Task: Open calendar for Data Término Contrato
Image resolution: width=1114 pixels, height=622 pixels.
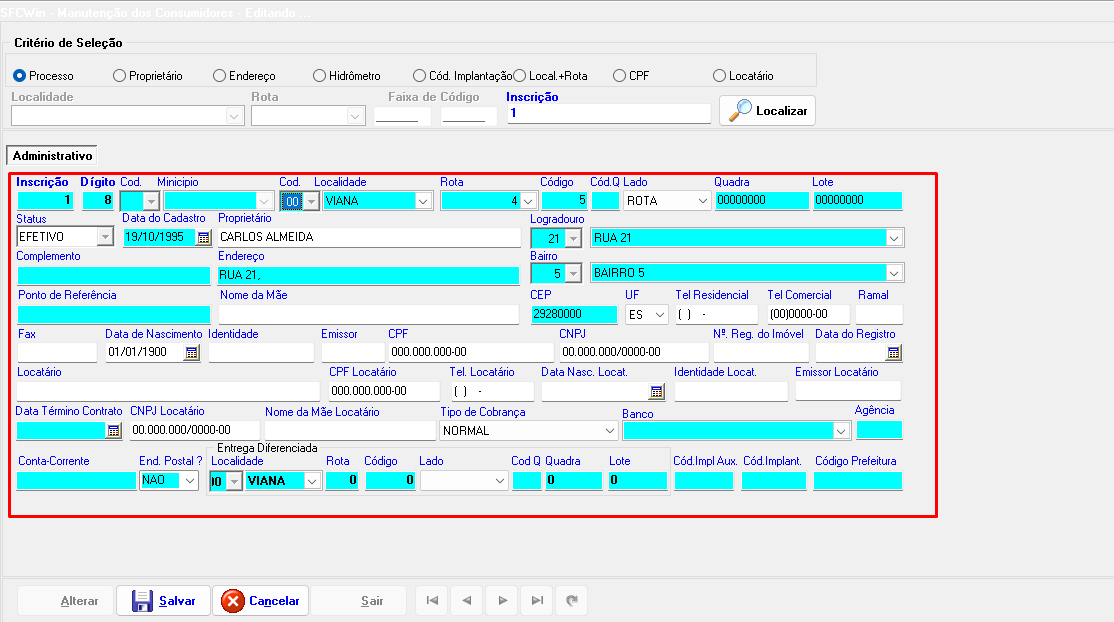Action: point(114,430)
